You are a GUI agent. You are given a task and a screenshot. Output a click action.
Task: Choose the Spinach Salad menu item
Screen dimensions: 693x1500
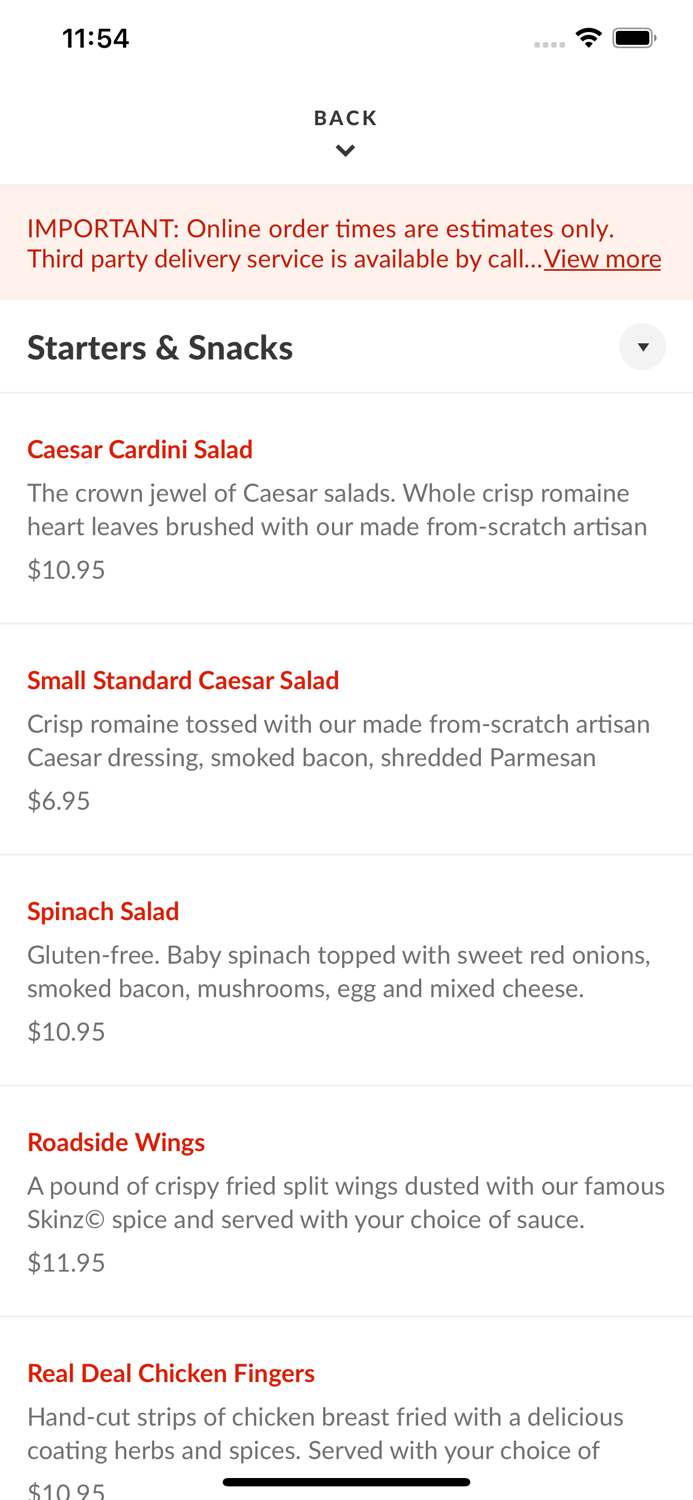coord(103,912)
